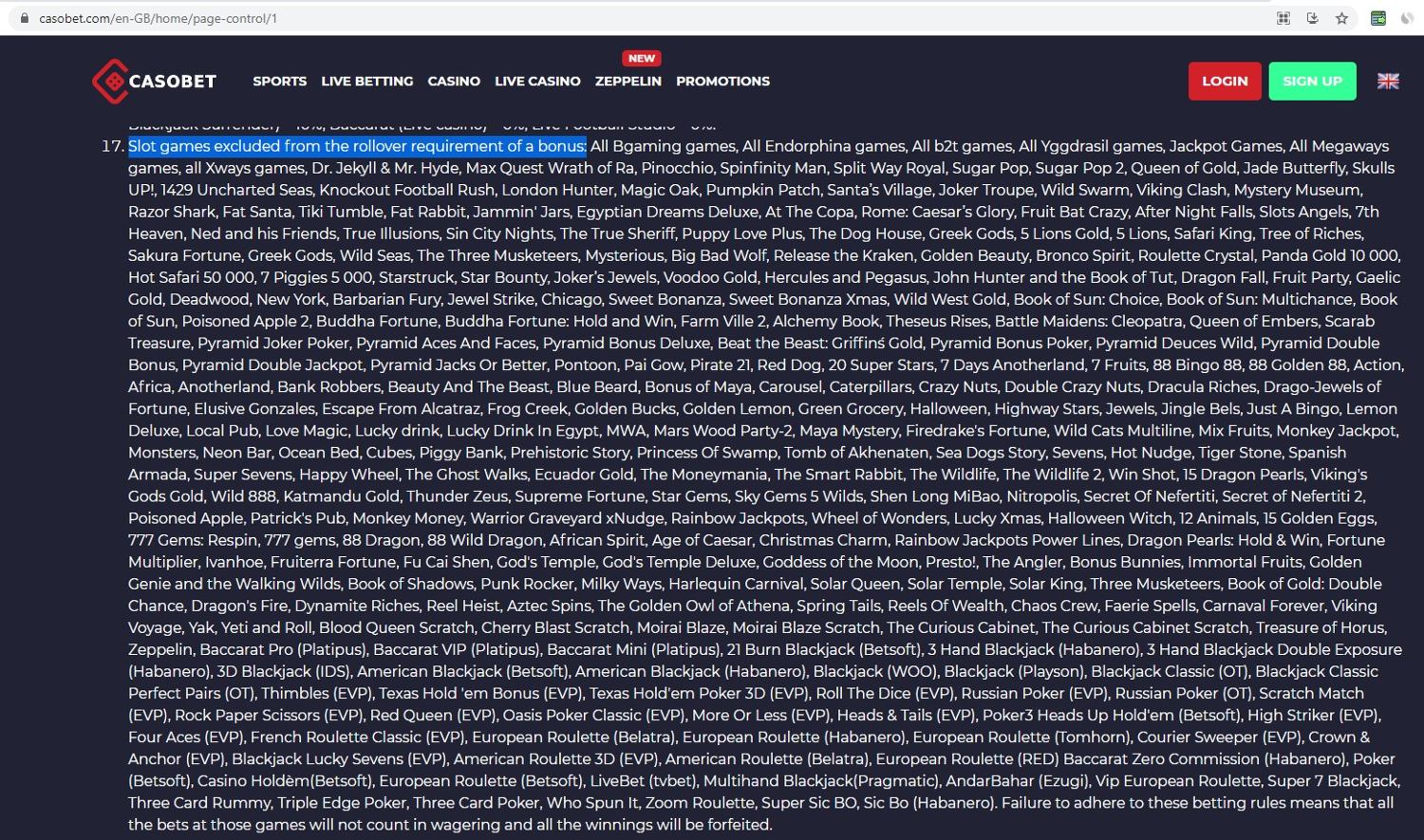This screenshot has width=1424, height=840.
Task: Click the text '3D Blackjack (IDS)'
Action: click(x=283, y=670)
